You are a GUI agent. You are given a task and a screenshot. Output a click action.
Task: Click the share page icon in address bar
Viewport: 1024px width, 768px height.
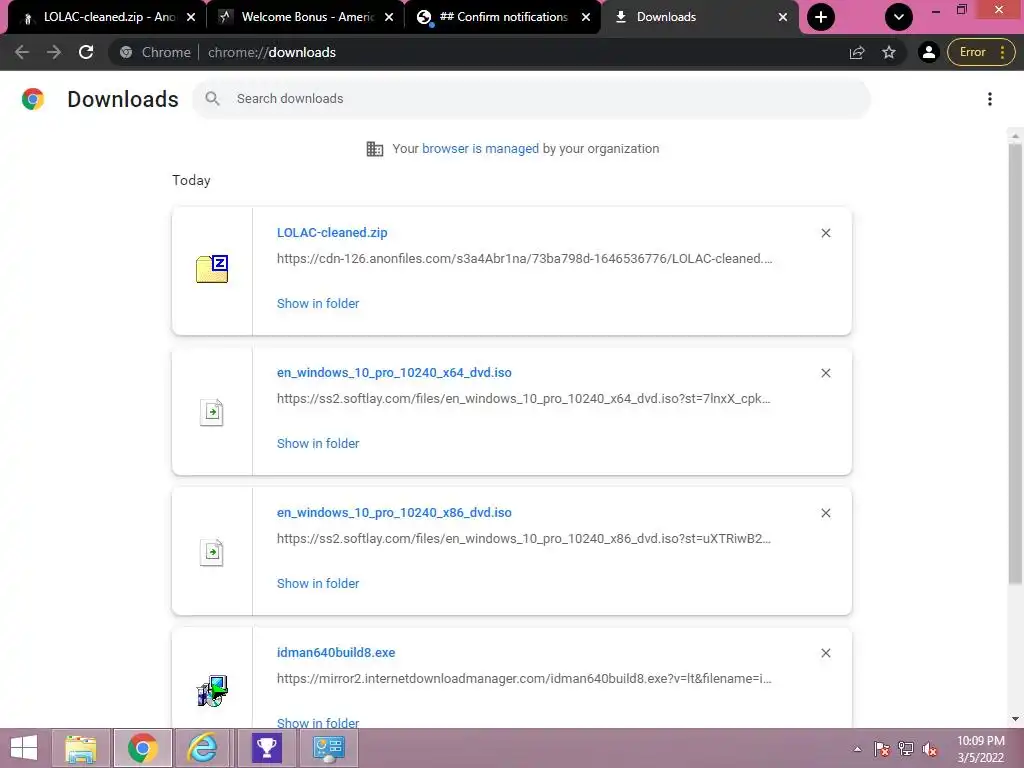tap(857, 52)
